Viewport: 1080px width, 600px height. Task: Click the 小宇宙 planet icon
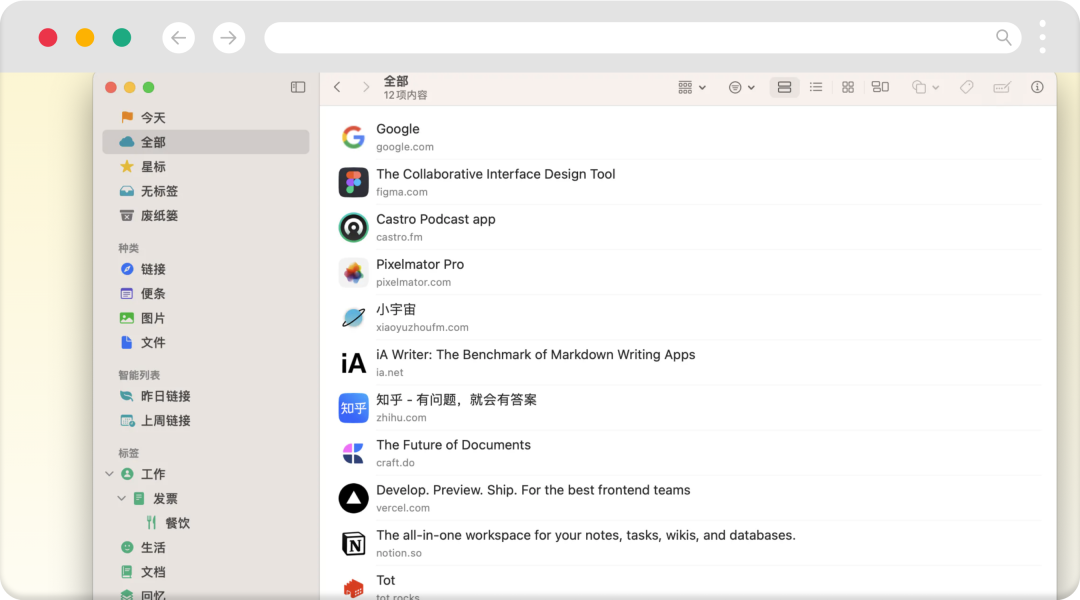[x=353, y=318]
